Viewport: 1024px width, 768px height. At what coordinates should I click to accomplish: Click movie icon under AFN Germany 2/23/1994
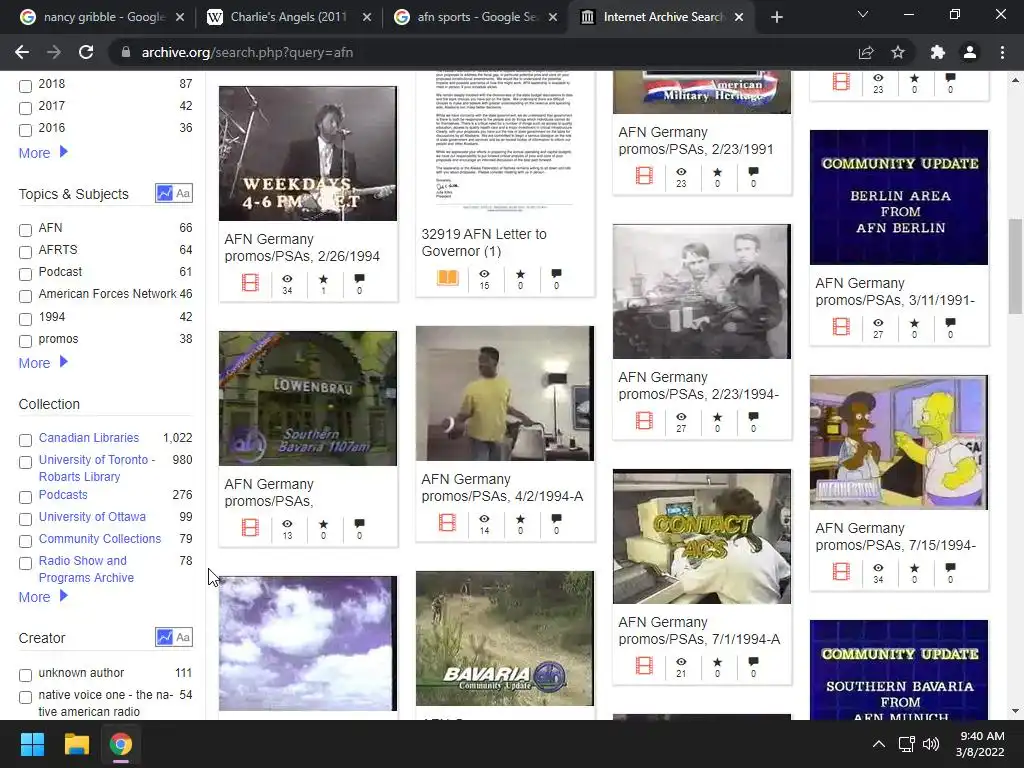click(x=644, y=421)
